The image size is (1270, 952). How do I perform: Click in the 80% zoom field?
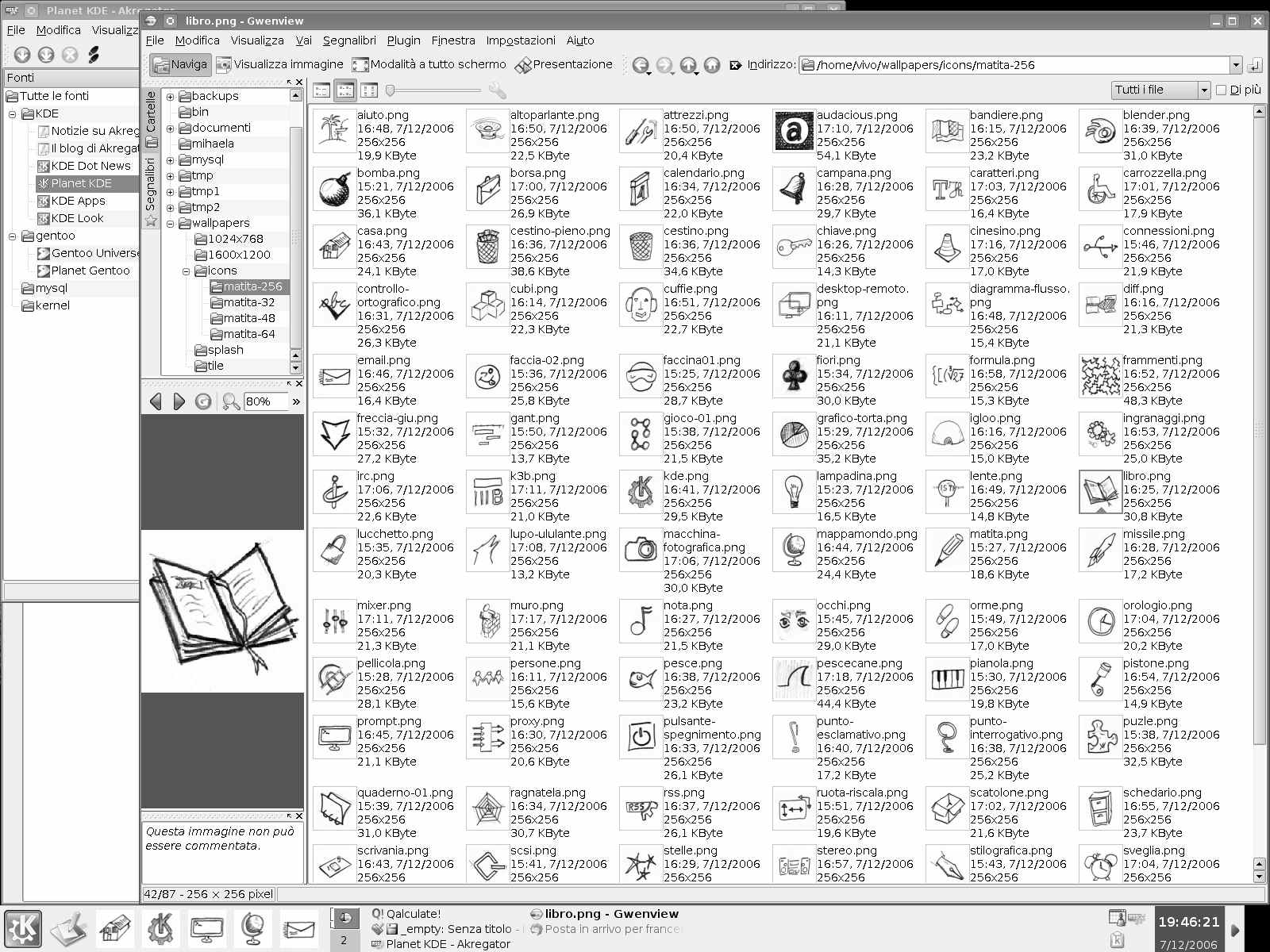click(265, 401)
